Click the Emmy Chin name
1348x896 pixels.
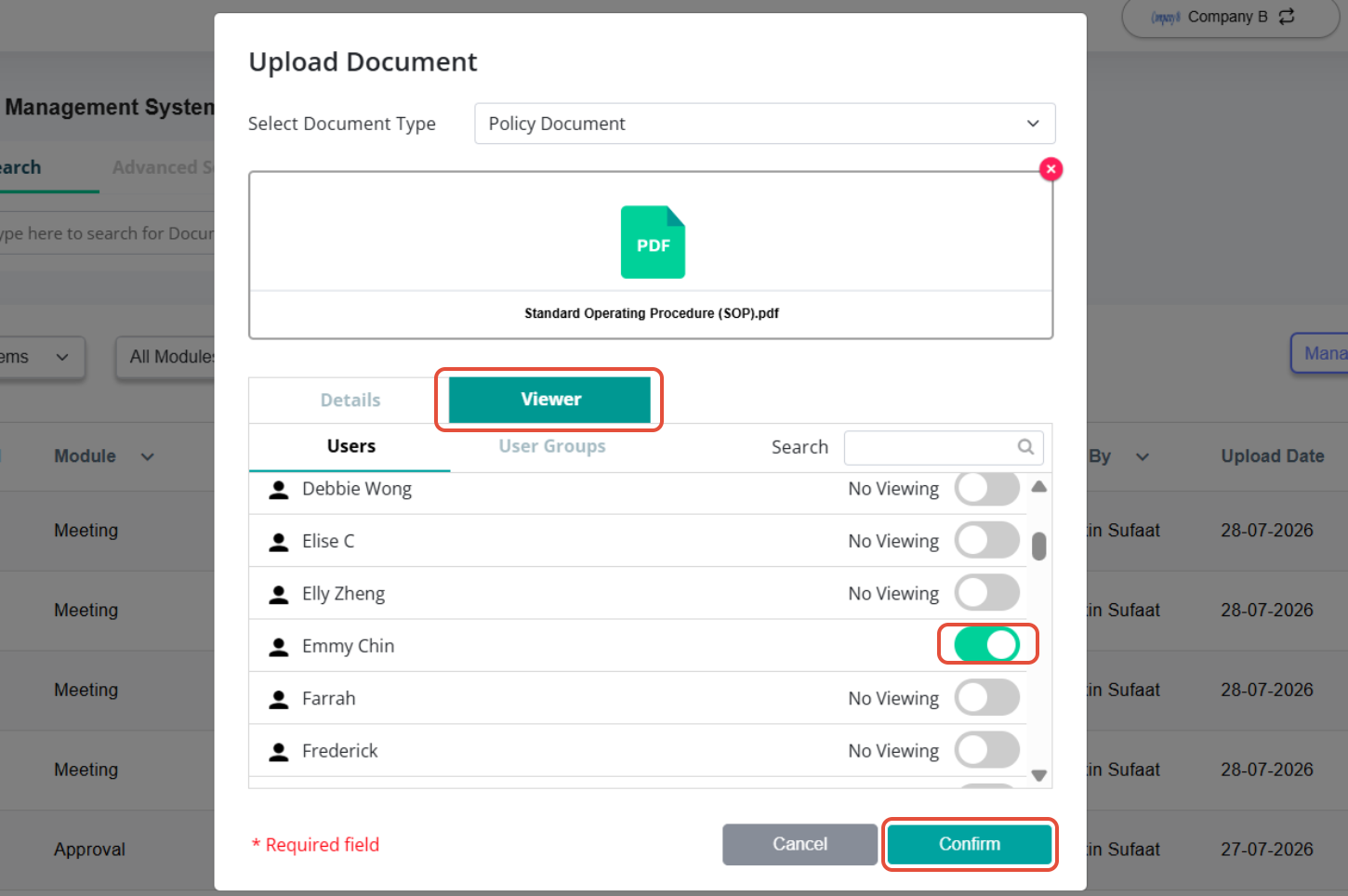(x=348, y=646)
